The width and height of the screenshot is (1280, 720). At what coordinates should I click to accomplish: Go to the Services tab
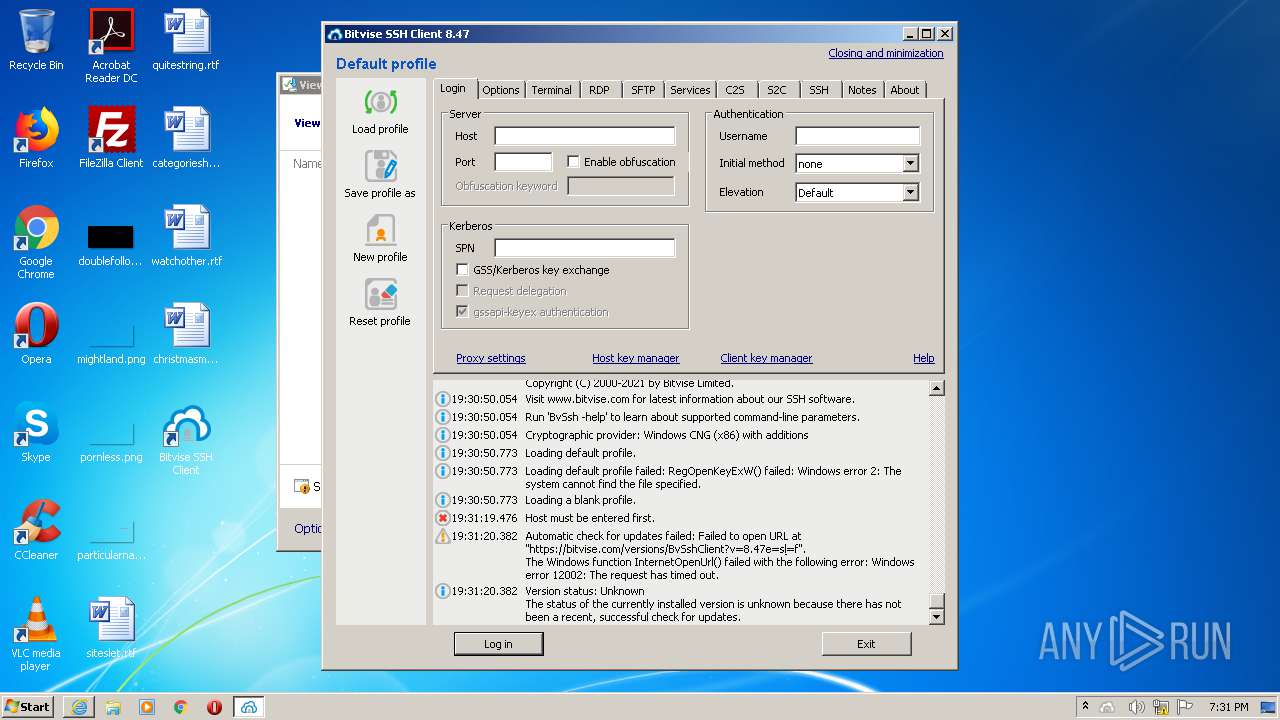690,90
